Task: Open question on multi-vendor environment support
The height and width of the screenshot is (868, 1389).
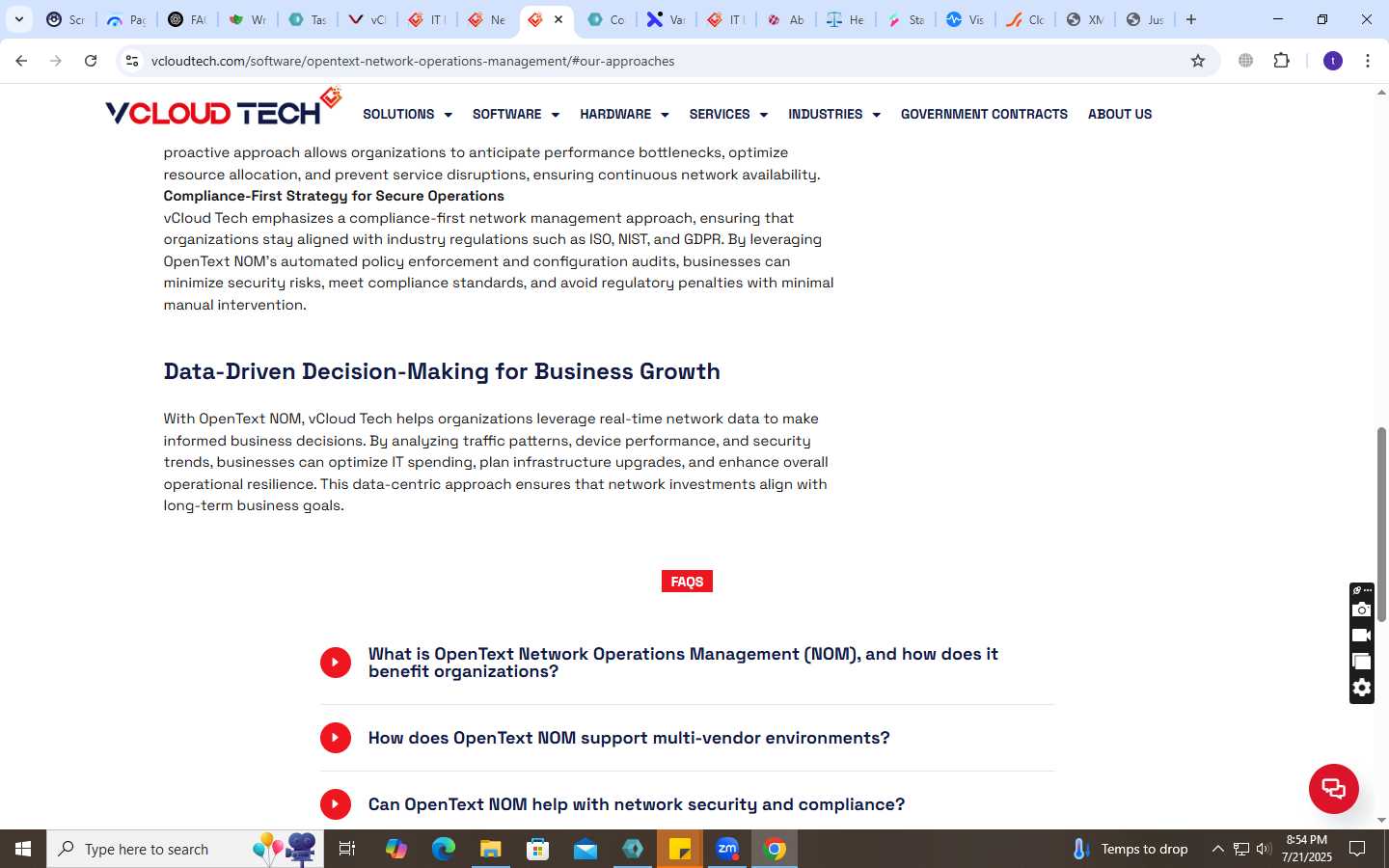Action: [x=629, y=738]
